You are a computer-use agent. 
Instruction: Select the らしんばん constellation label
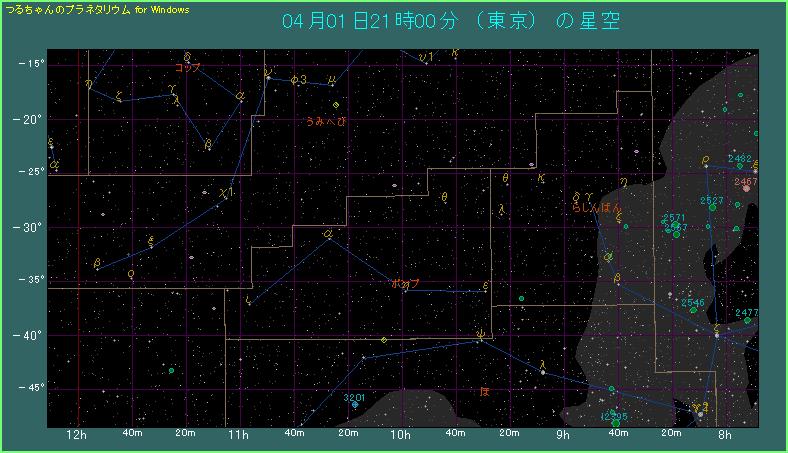pyautogui.click(x=596, y=209)
